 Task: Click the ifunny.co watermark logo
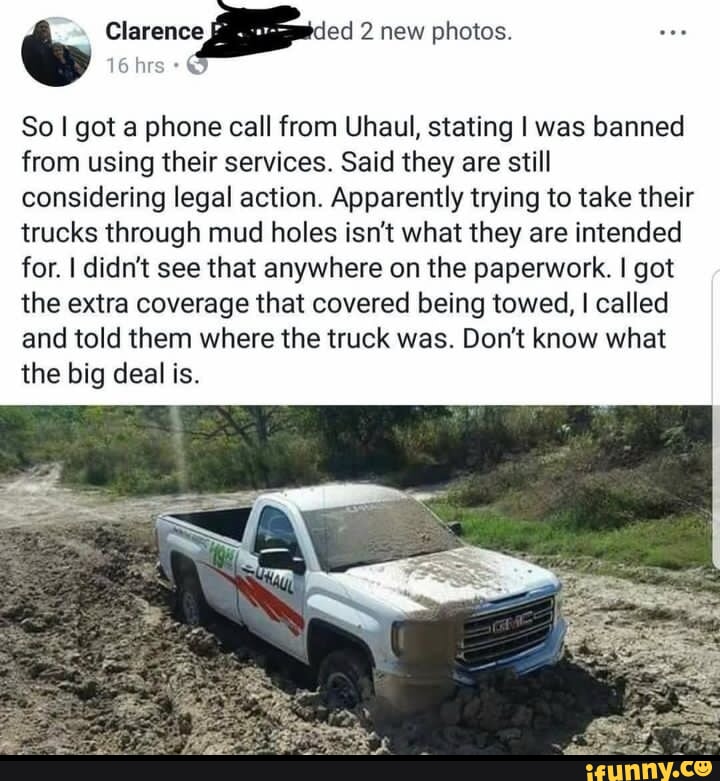[x=648, y=770]
